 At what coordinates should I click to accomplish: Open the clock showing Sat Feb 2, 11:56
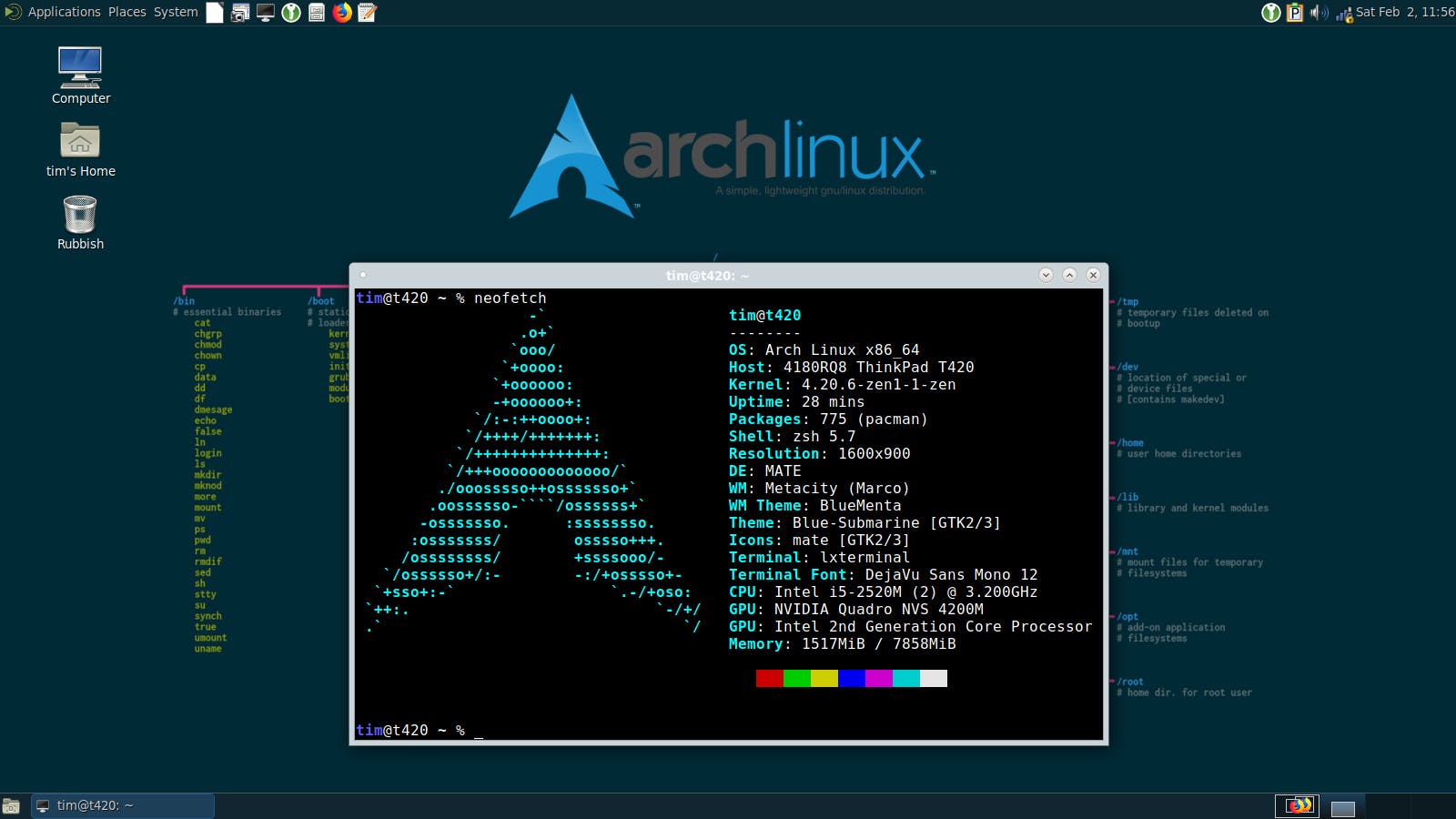1405,12
